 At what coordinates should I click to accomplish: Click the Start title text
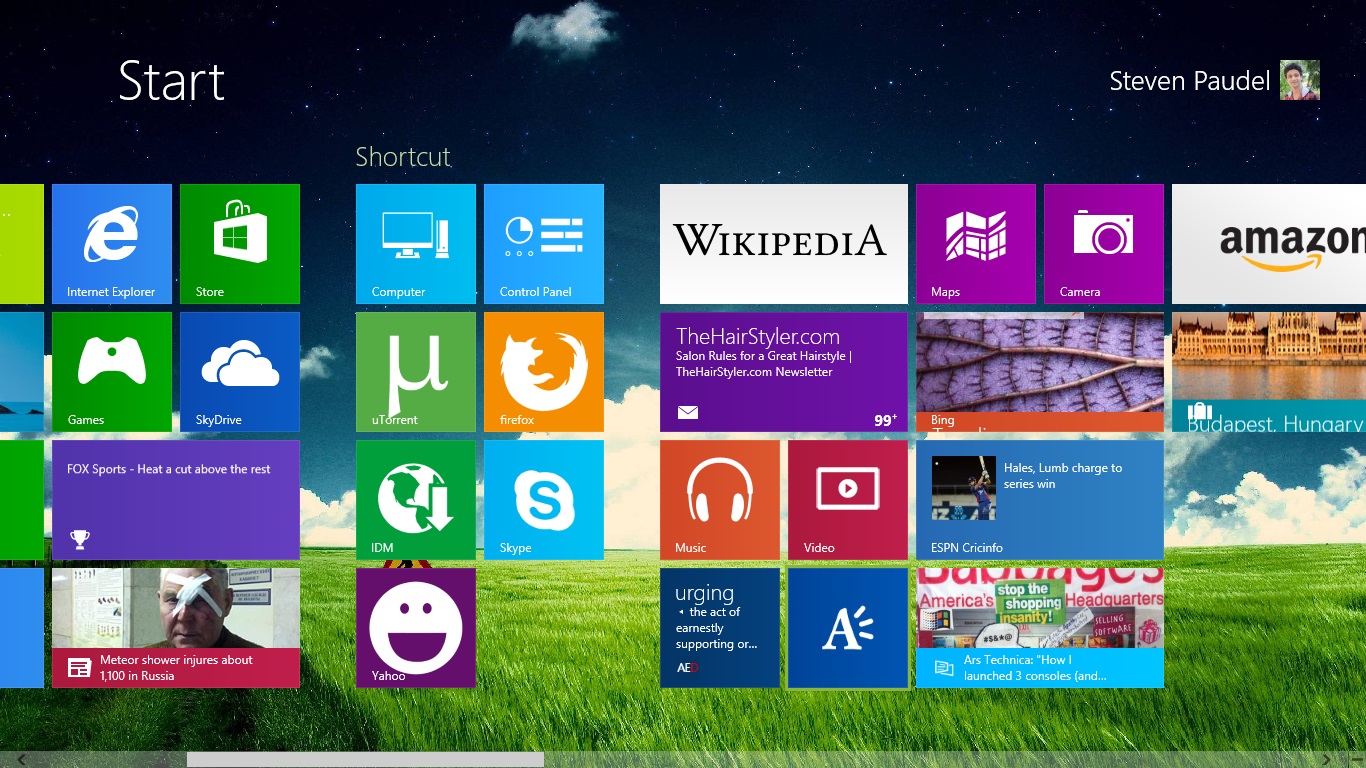point(171,81)
